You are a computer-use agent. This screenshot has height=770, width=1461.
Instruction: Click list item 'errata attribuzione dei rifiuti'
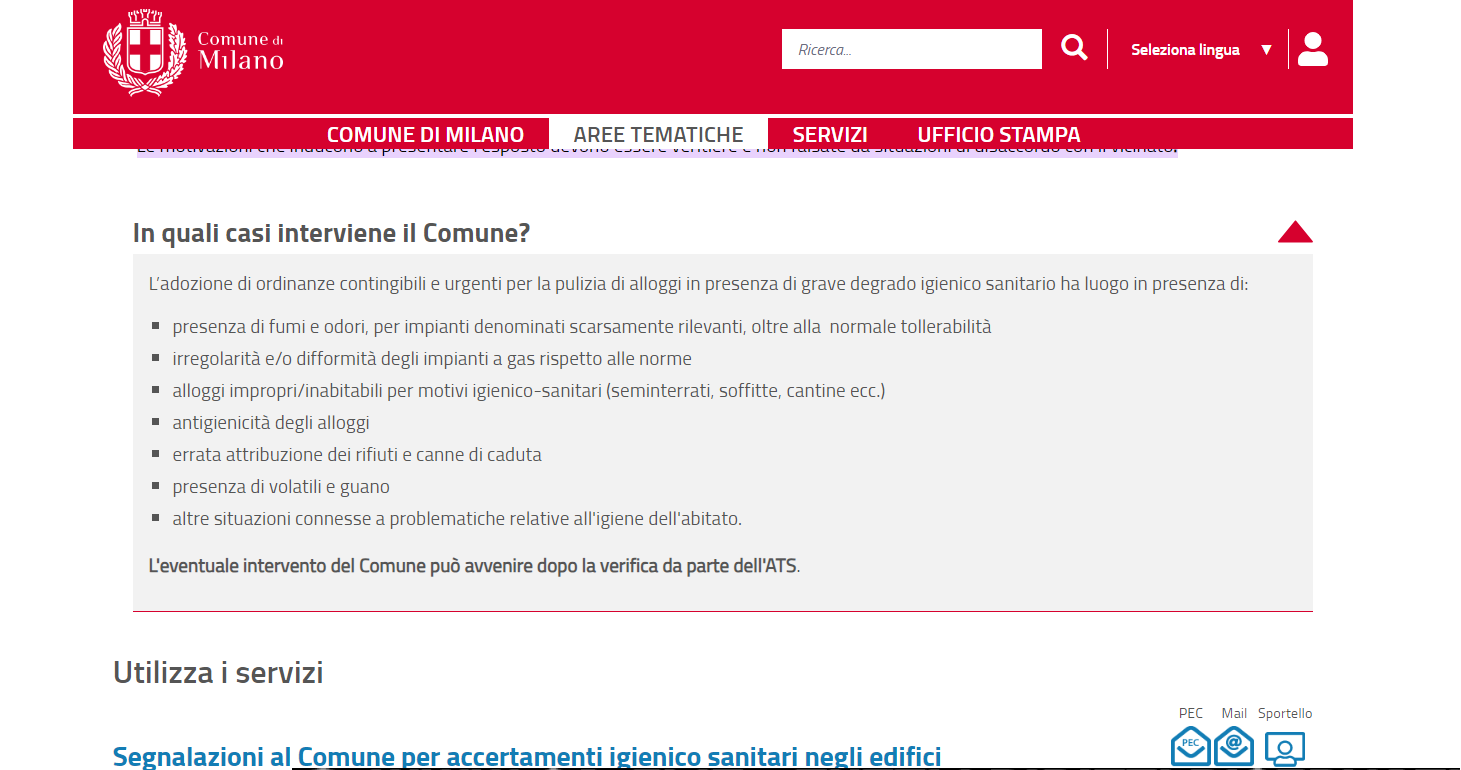(x=357, y=455)
